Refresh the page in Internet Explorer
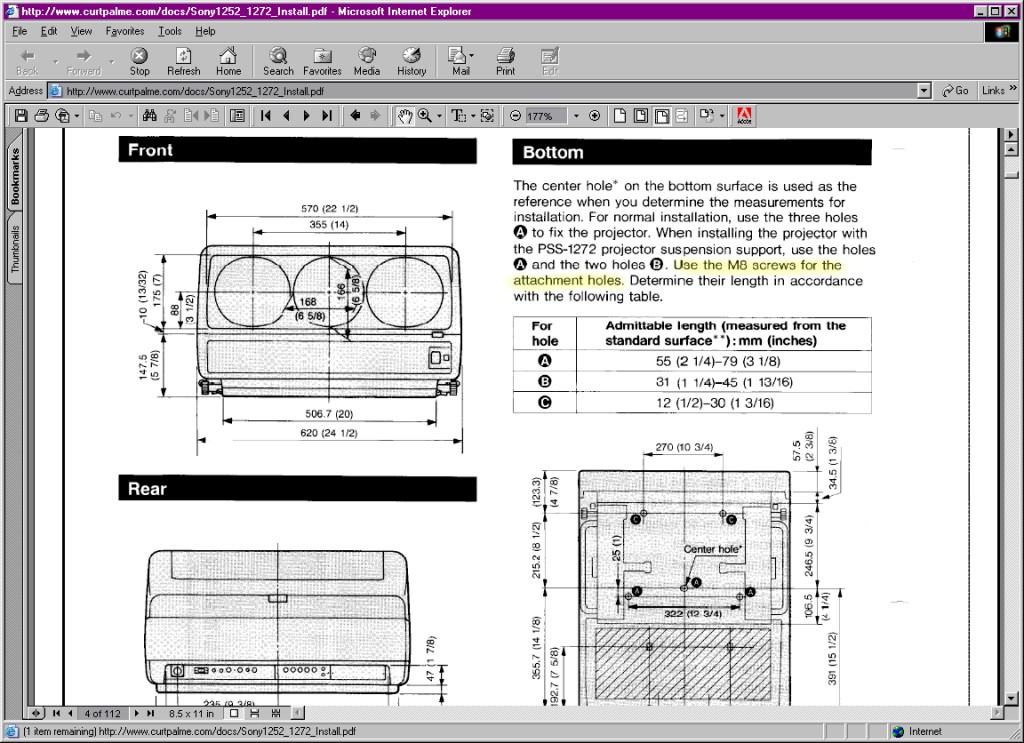 tap(184, 62)
